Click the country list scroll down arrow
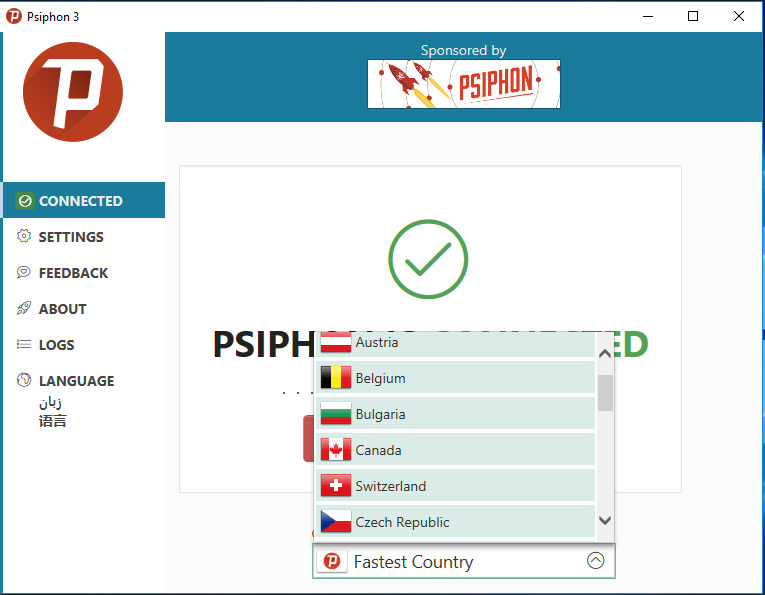 point(605,520)
